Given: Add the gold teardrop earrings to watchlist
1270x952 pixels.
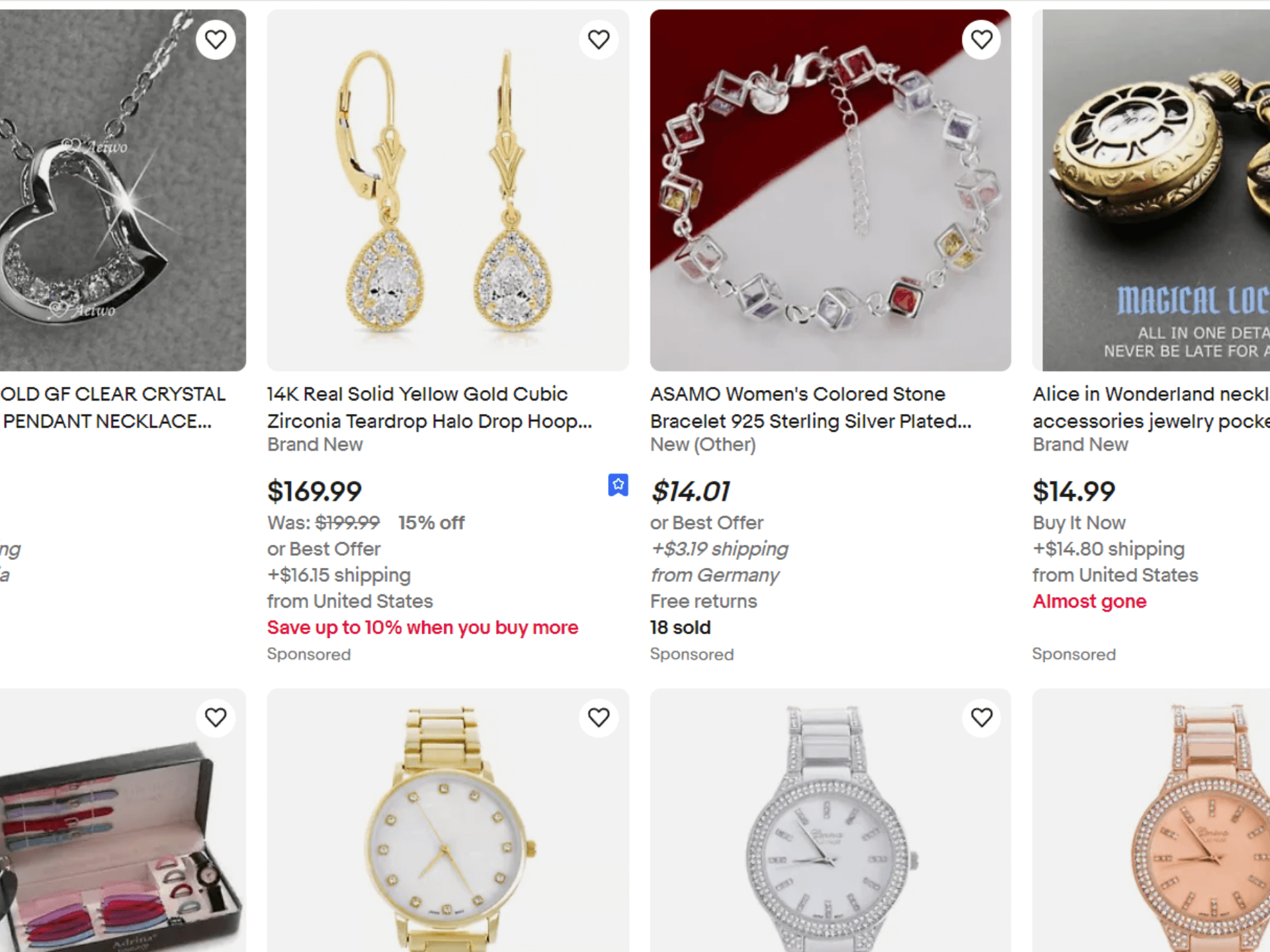Looking at the screenshot, I should (599, 39).
